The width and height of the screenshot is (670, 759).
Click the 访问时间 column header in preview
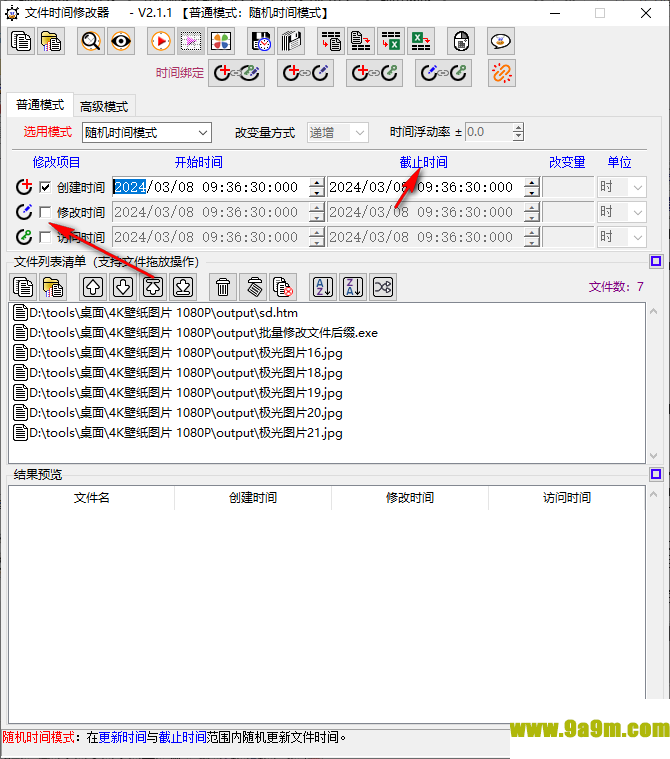coord(567,498)
